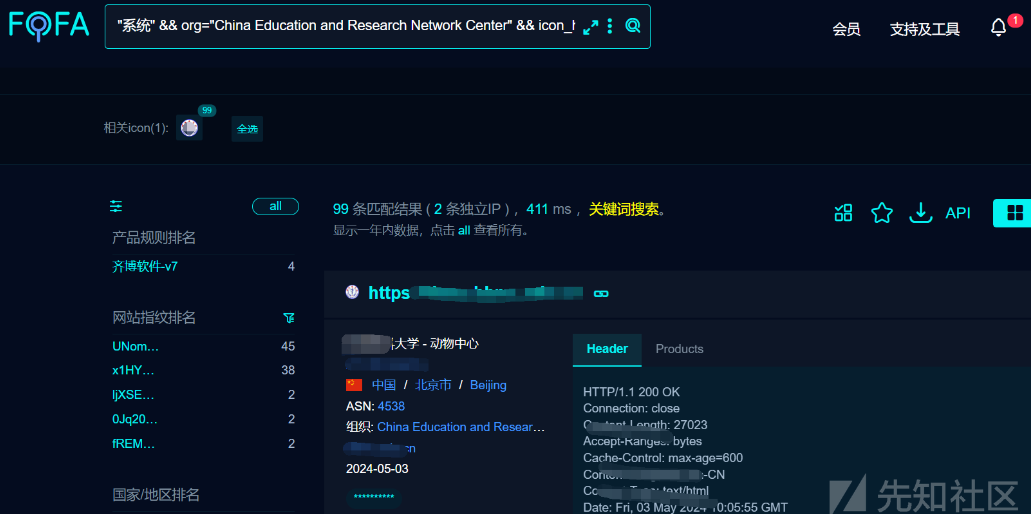Select the 网站指纹排名 heading
Screen dimensions: 1031x514
154,318
